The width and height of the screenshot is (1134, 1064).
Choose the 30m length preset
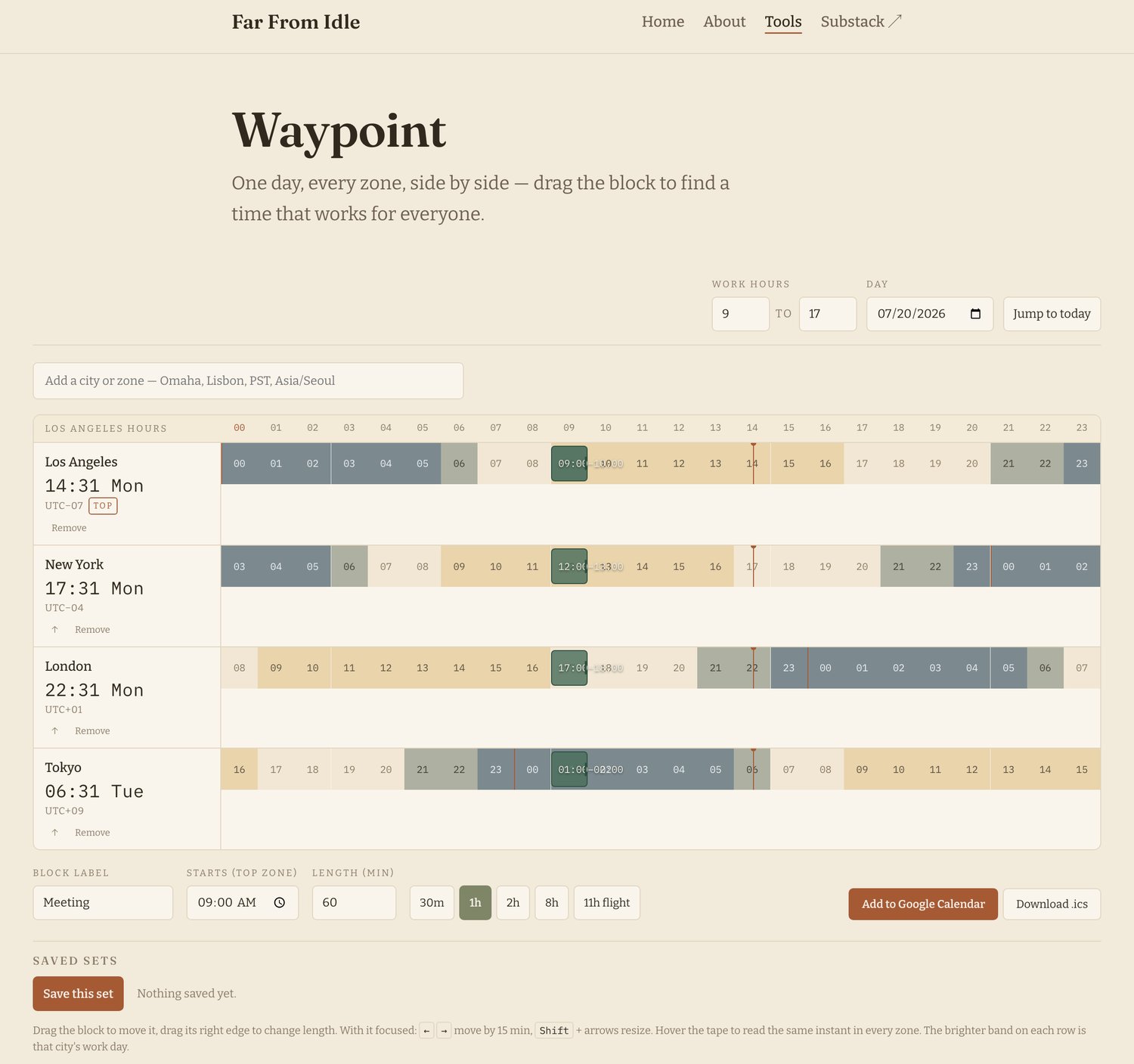432,902
